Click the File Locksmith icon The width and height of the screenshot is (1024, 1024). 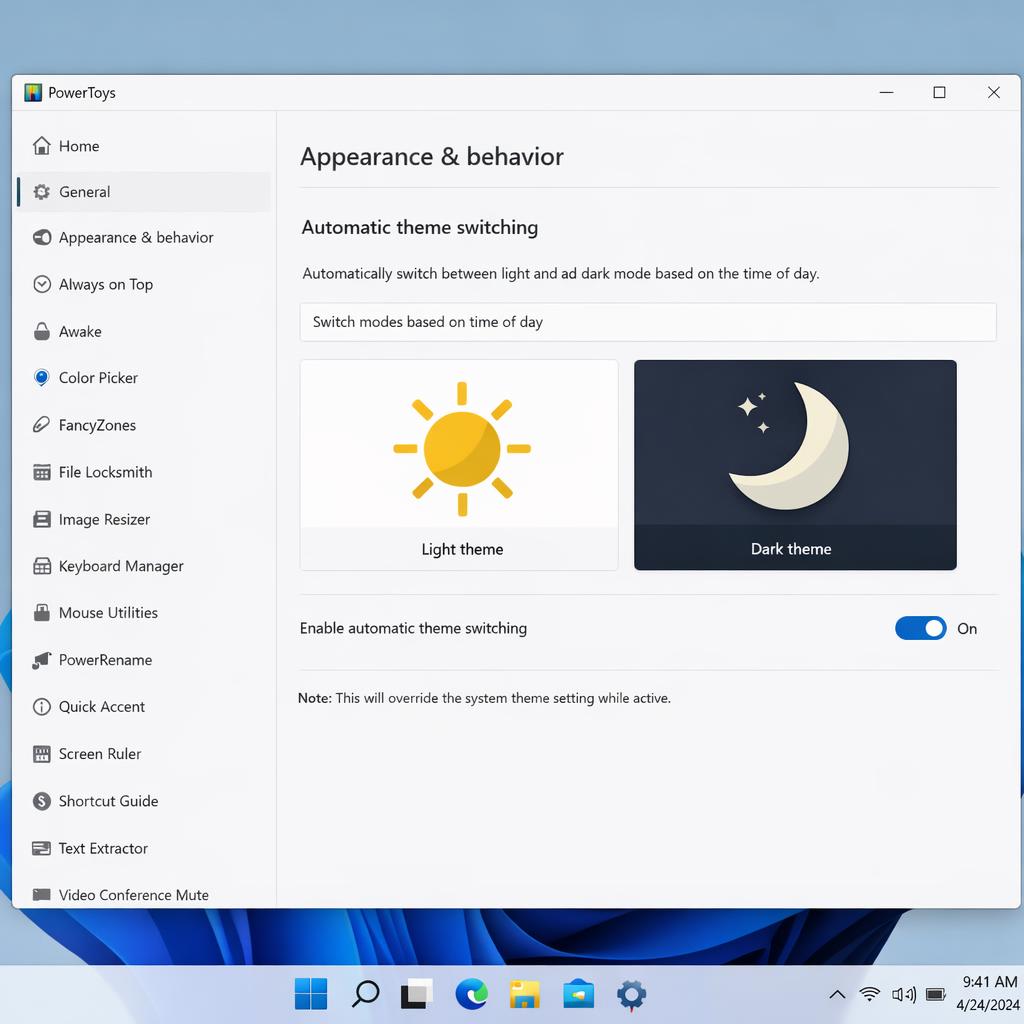point(42,472)
